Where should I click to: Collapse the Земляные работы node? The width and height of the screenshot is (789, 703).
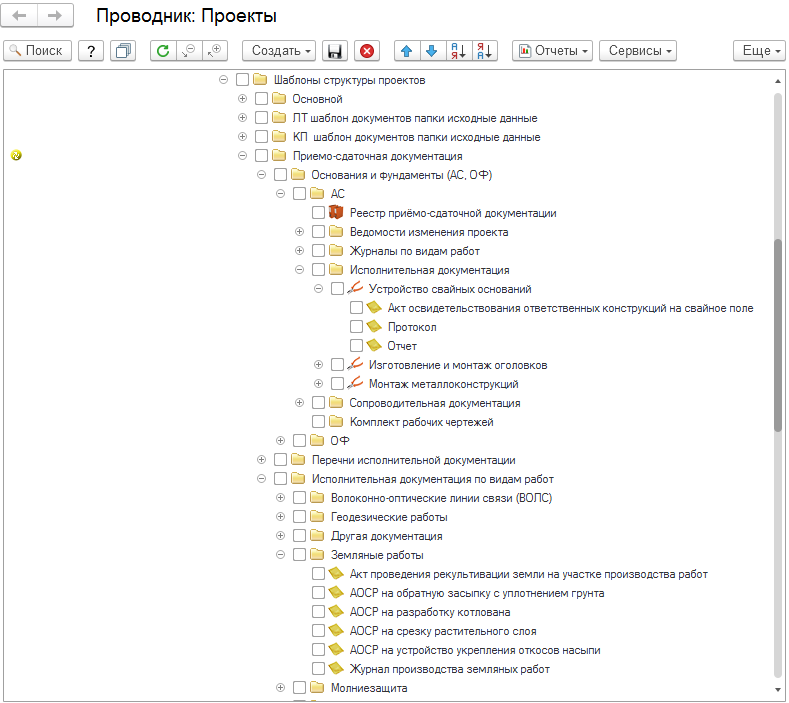(281, 555)
